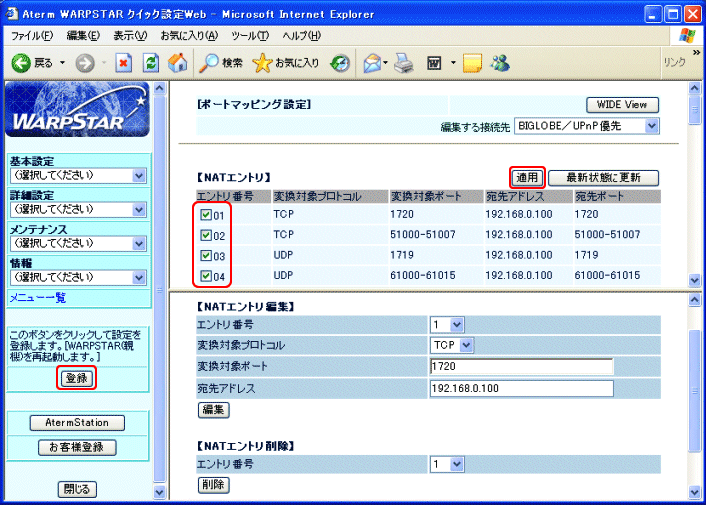Click the Stop loading icon
This screenshot has height=505, width=706.
(123, 62)
